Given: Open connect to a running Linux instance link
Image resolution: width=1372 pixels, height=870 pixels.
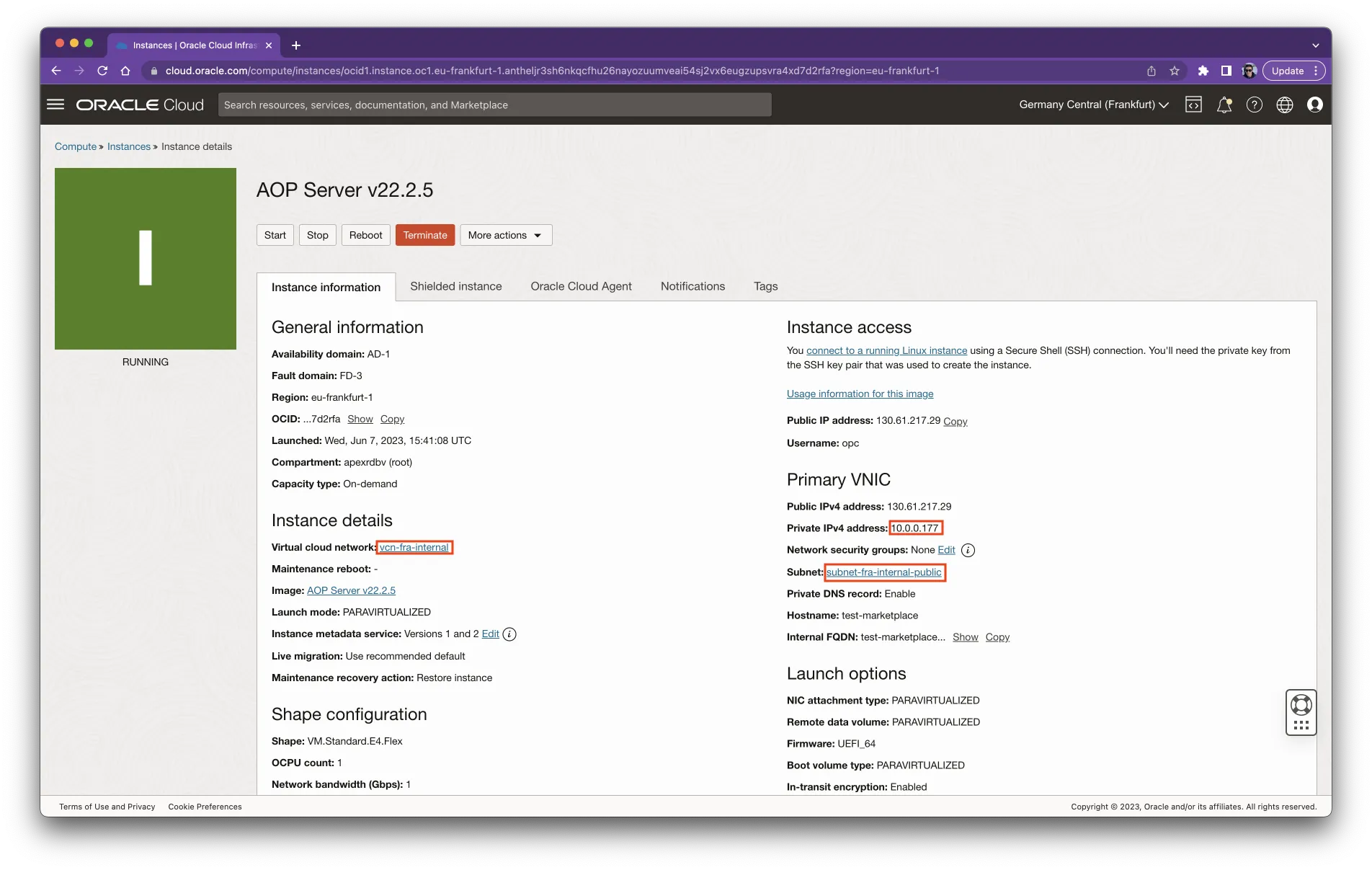Looking at the screenshot, I should [x=887, y=350].
